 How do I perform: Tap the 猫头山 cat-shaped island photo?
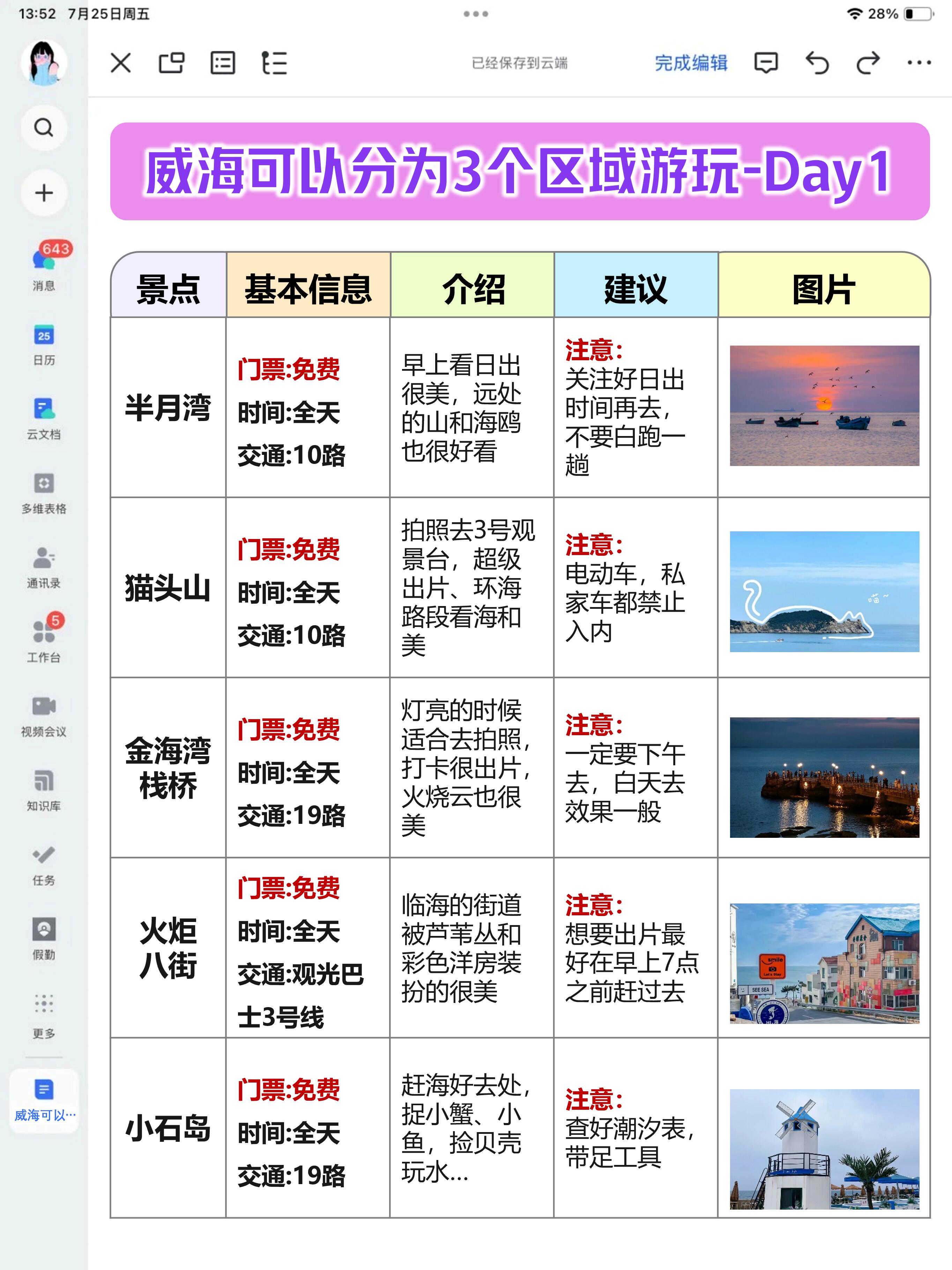coord(824,591)
